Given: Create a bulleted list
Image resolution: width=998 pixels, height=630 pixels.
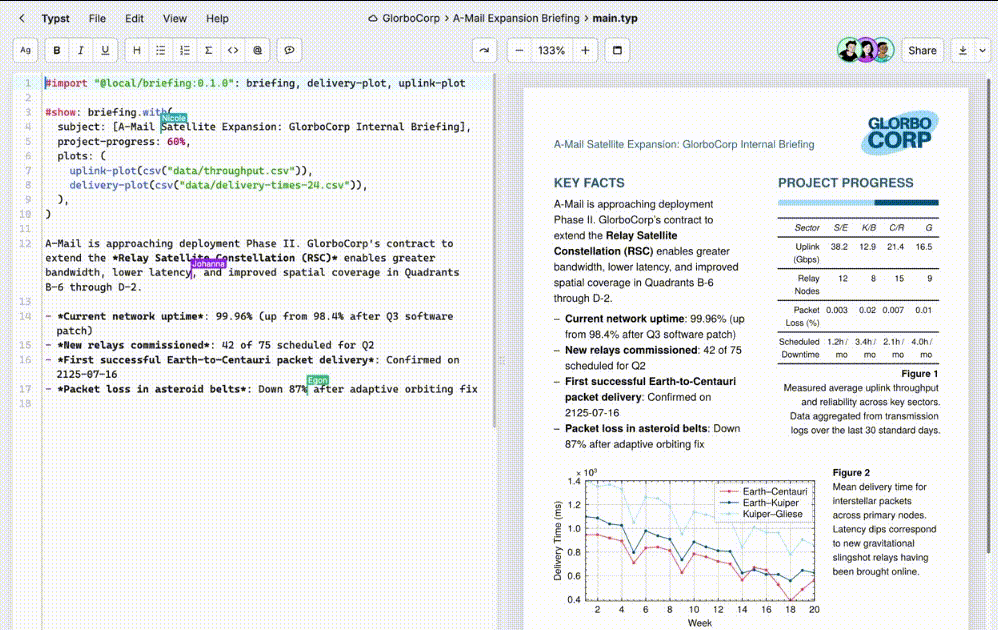Looking at the screenshot, I should tap(161, 50).
